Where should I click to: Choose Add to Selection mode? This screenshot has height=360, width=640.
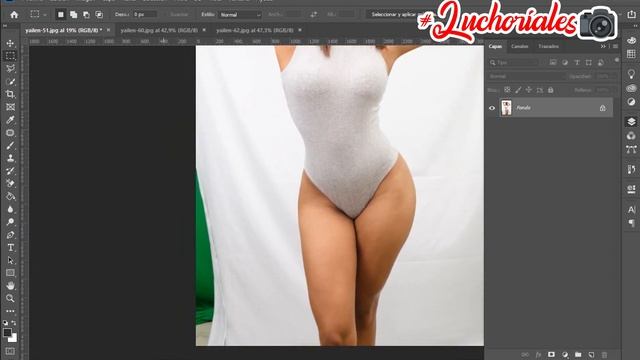tap(73, 15)
